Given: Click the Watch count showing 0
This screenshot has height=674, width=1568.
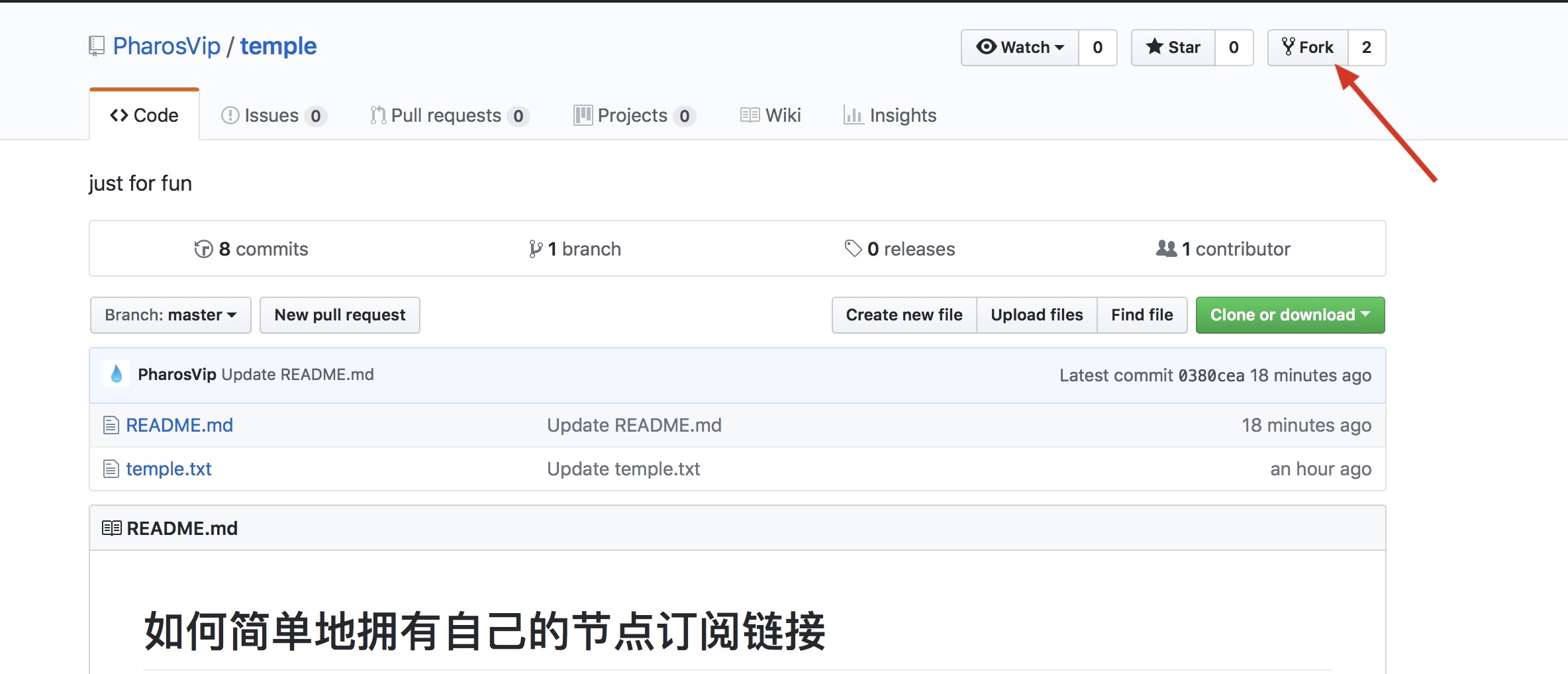Looking at the screenshot, I should pos(1098,48).
